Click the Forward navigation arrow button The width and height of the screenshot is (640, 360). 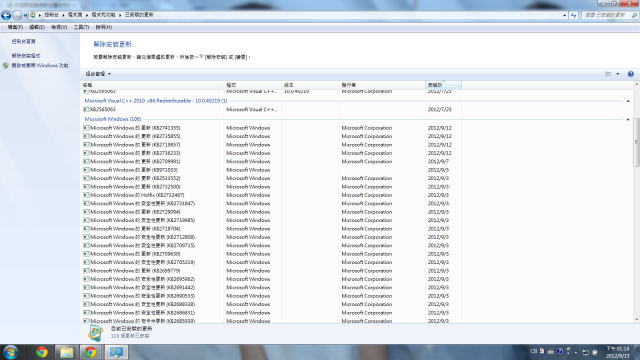click(17, 16)
